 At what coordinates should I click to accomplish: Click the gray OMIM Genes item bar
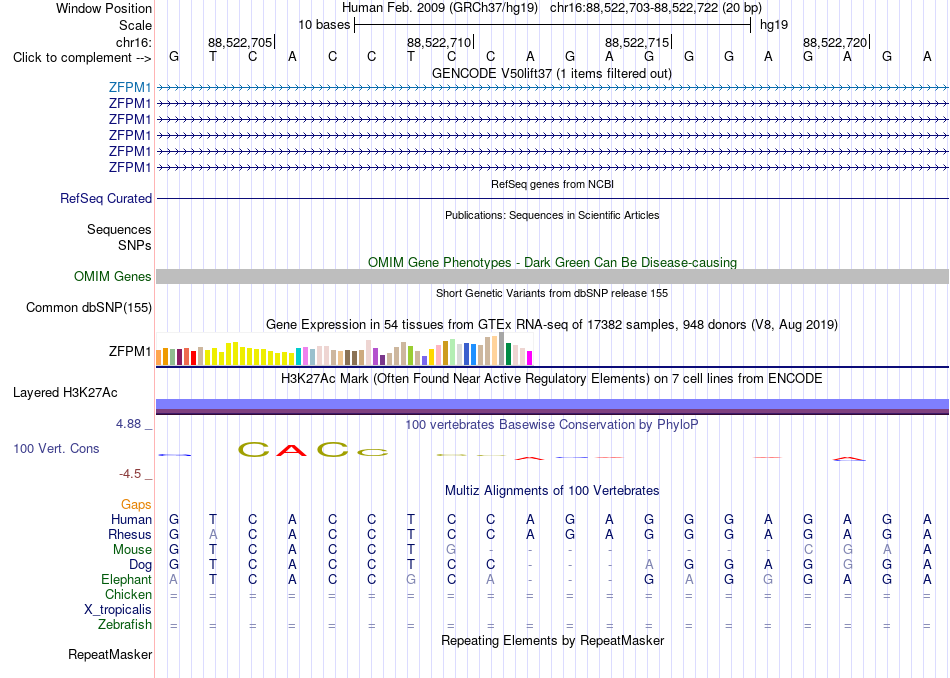tap(552, 276)
